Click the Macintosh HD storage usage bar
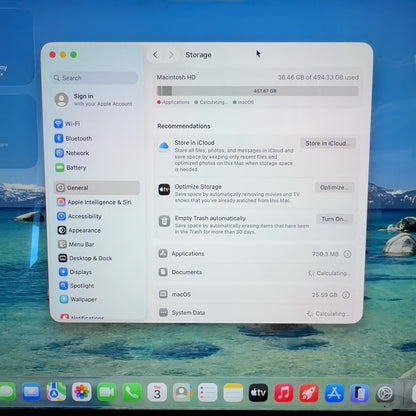This screenshot has width=416, height=416. (257, 91)
